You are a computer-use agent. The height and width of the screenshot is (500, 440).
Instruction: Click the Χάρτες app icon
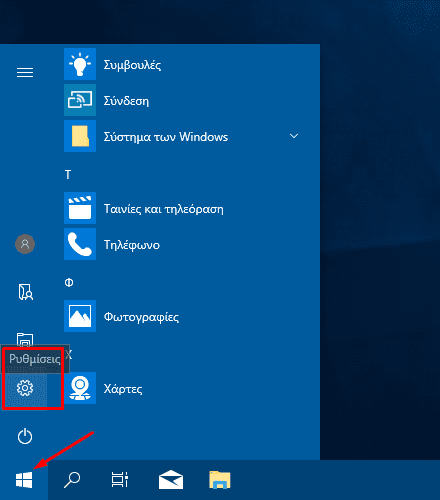click(x=80, y=388)
